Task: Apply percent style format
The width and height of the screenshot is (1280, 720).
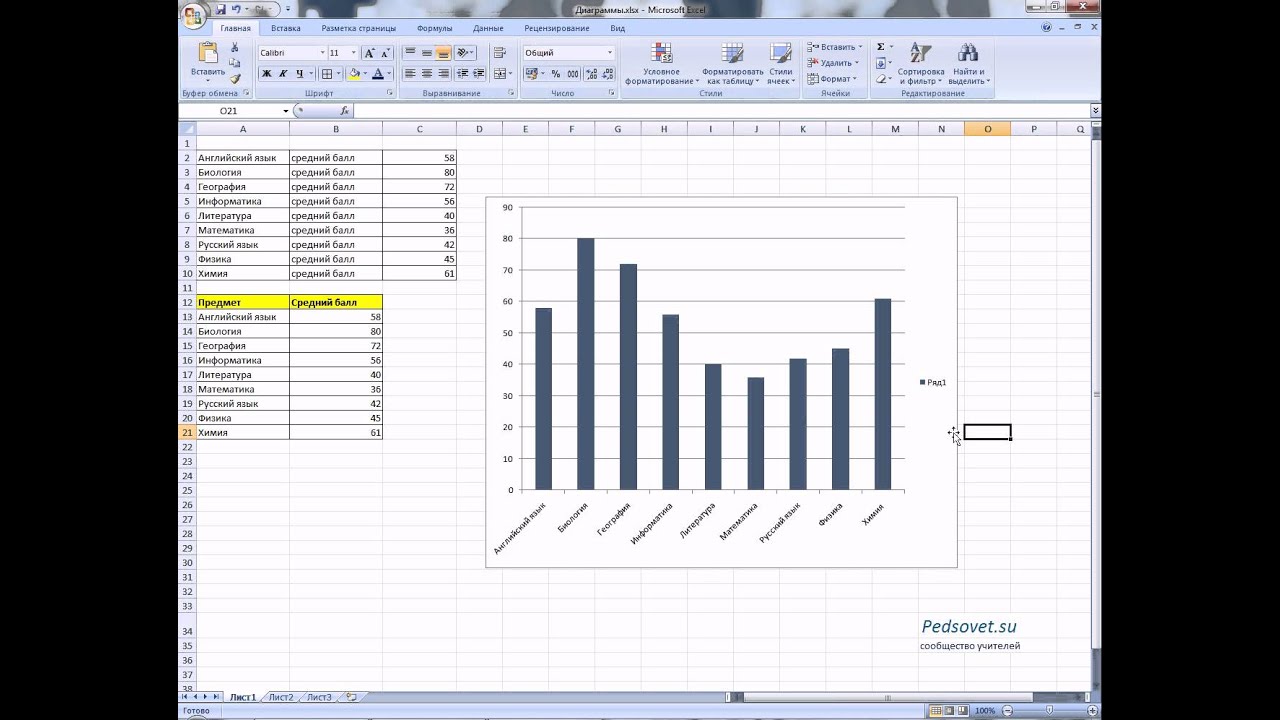Action: pyautogui.click(x=557, y=74)
